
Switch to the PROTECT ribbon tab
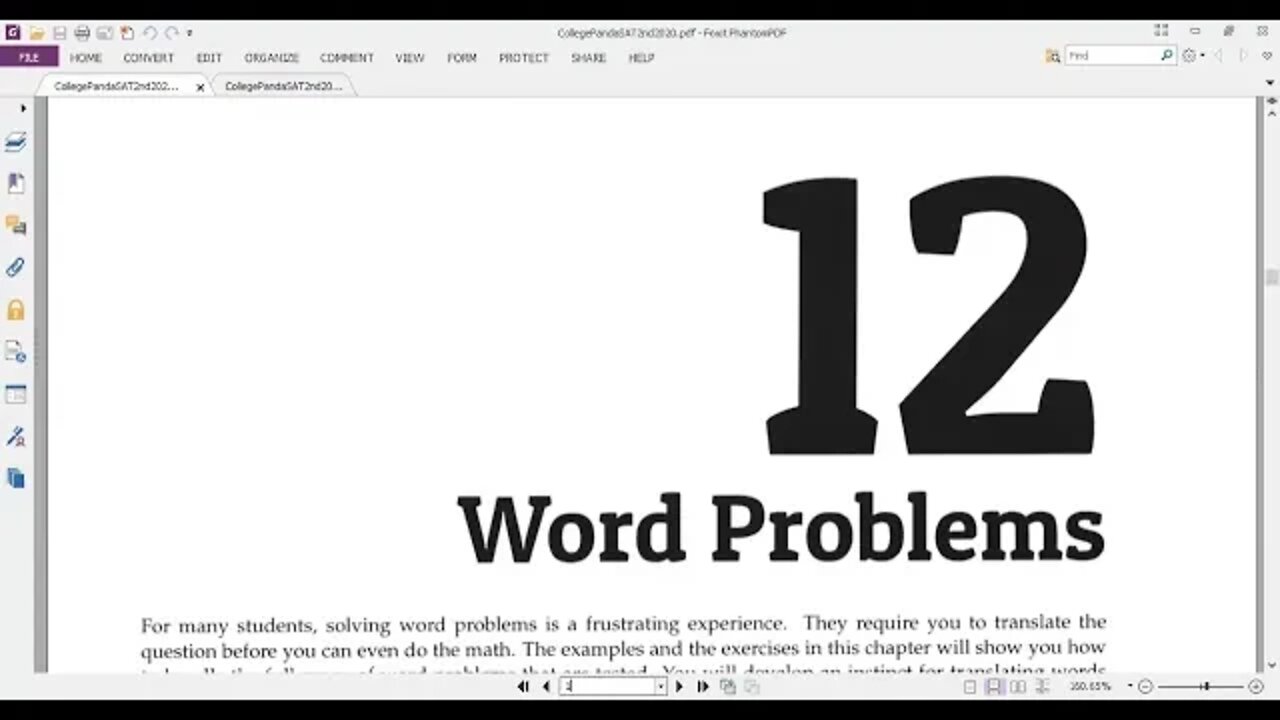pos(524,58)
